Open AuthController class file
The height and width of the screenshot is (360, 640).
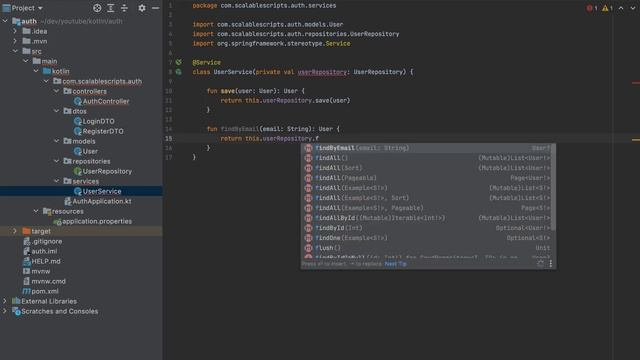click(x=102, y=101)
